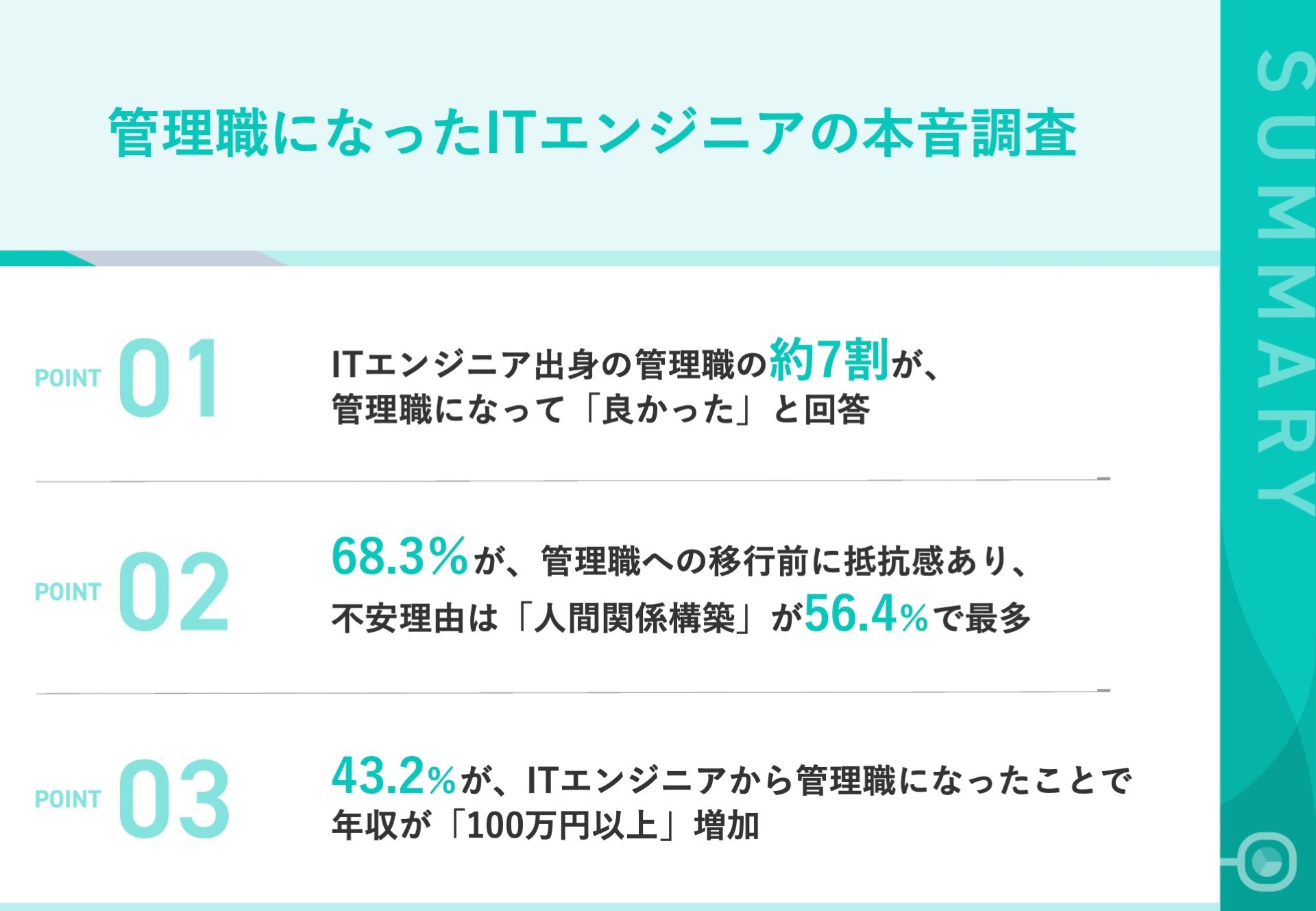Click the POINT label beside 01
This screenshot has width=1316, height=911.
tap(68, 378)
